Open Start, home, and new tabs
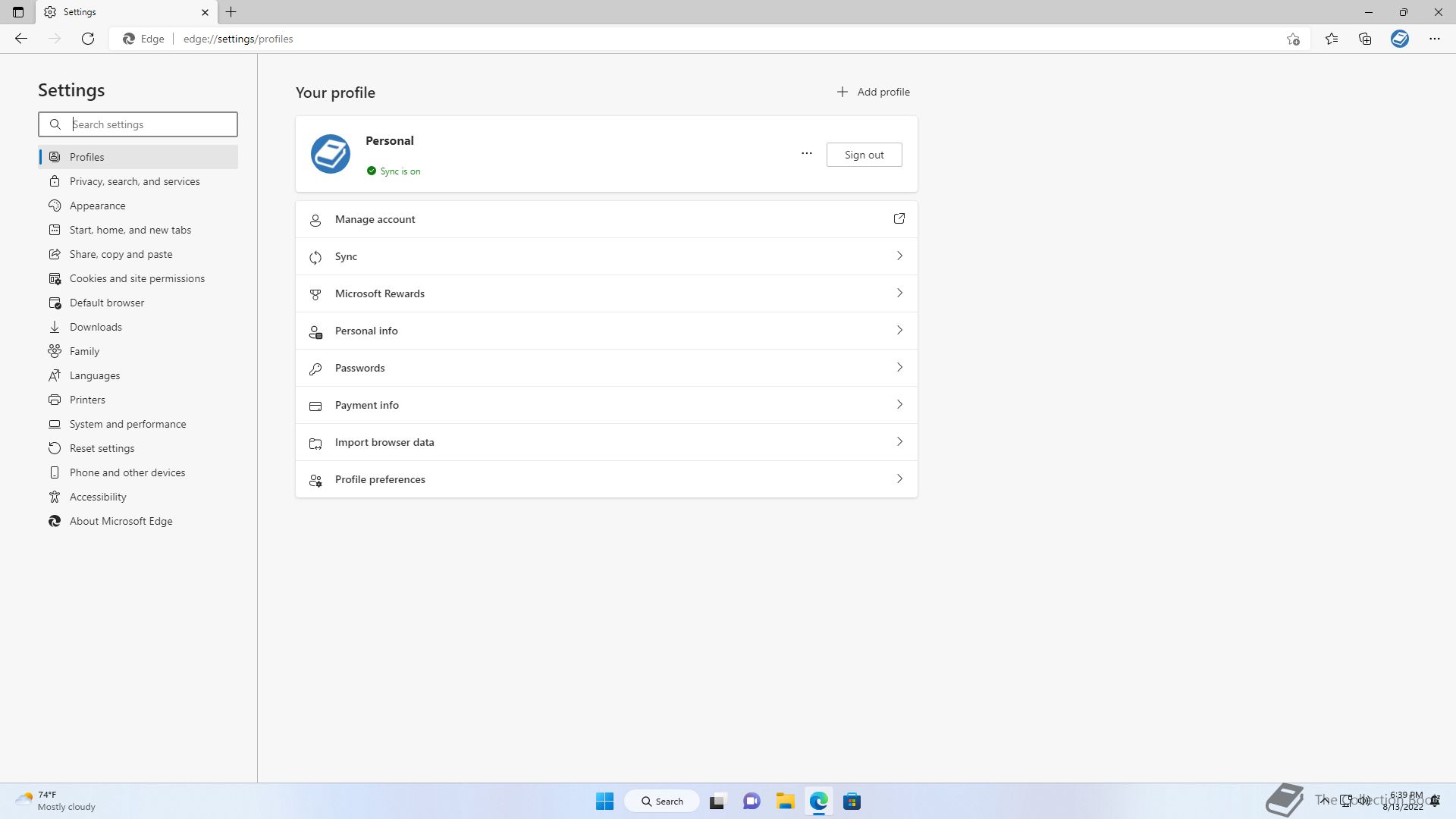This screenshot has width=1456, height=819. click(x=138, y=230)
